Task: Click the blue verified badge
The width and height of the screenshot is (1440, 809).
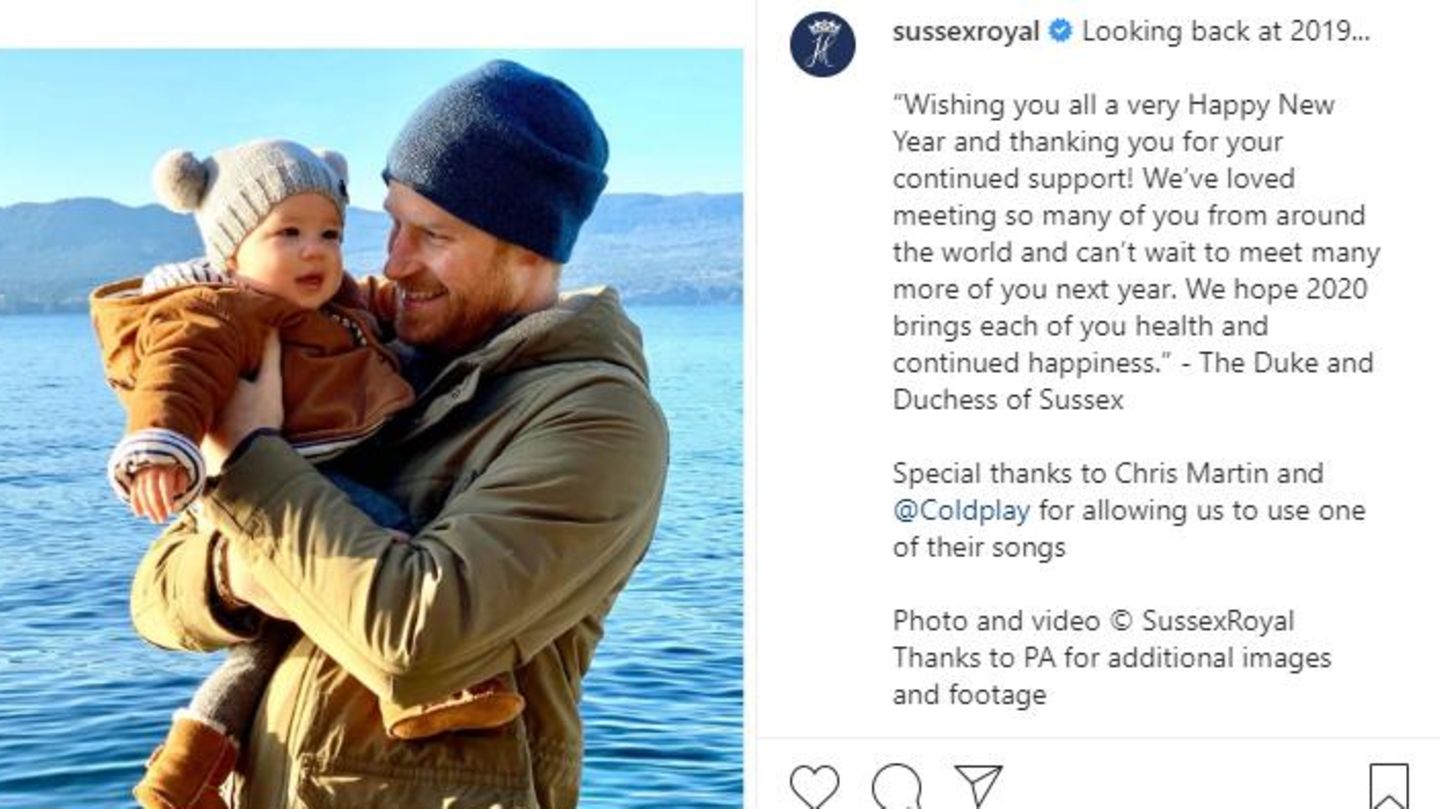Action: [x=1060, y=31]
